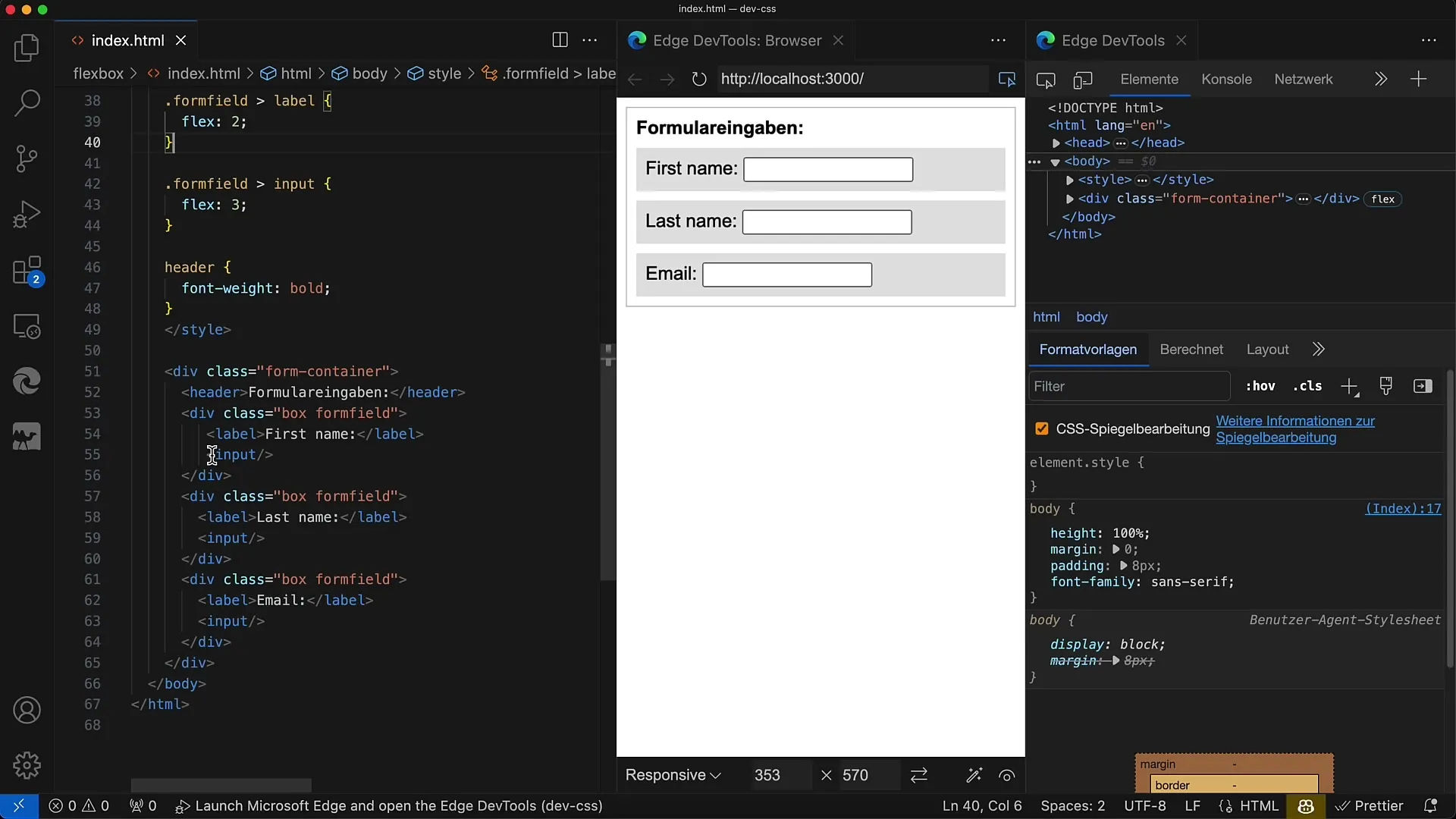Click the magic wand icon in device toolbar
The height and width of the screenshot is (819, 1456).
[974, 775]
